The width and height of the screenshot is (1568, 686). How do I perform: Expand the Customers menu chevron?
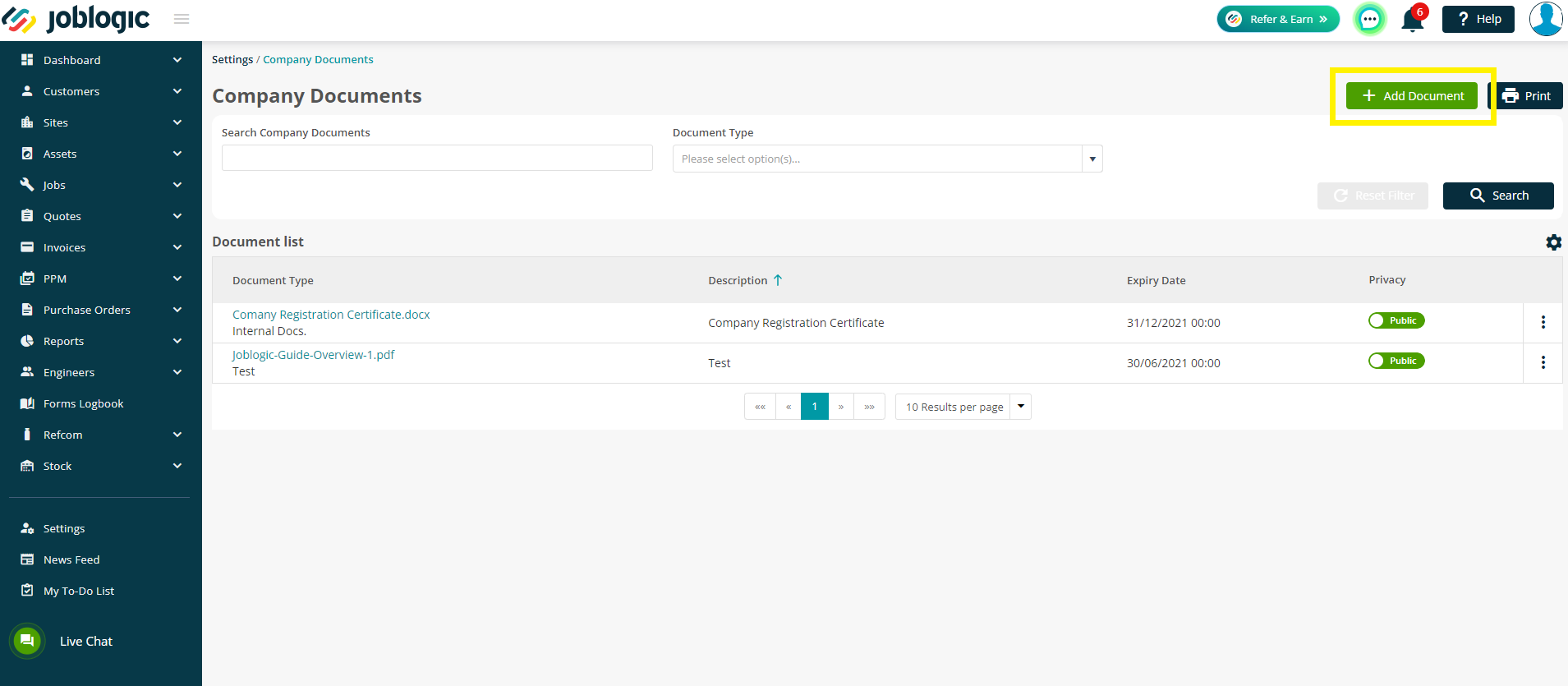(177, 91)
